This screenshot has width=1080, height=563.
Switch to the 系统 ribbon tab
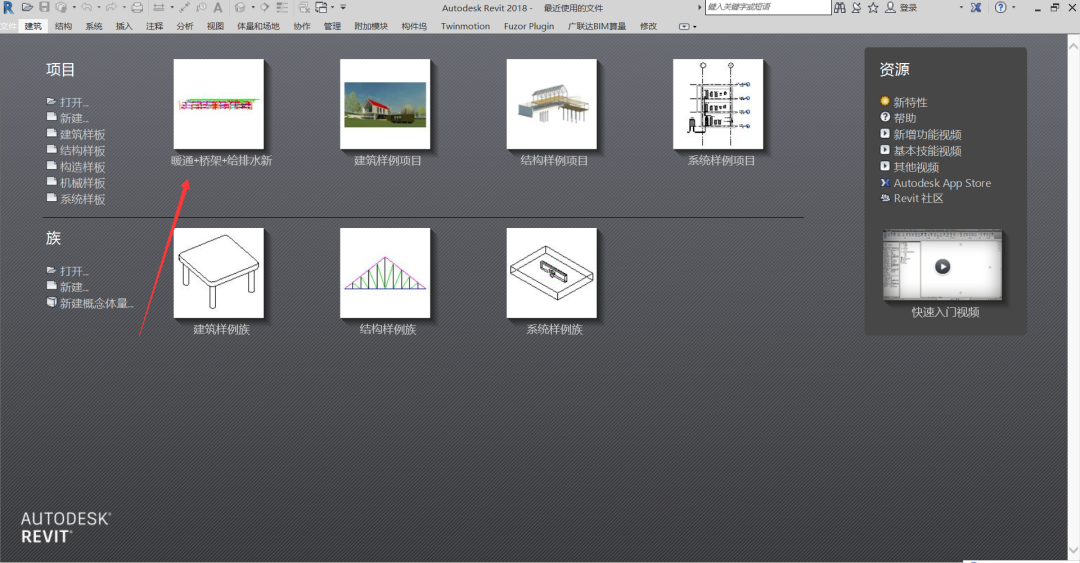tap(94, 26)
